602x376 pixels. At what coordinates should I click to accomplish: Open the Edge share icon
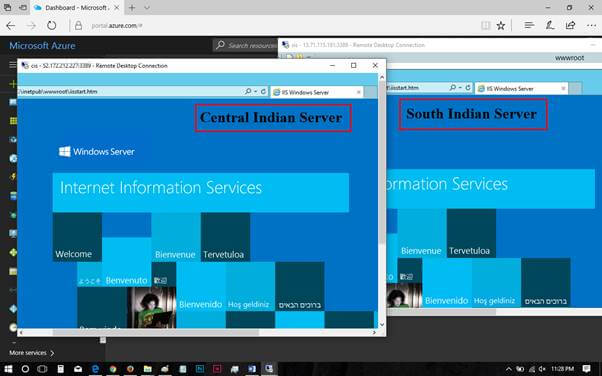[571, 25]
